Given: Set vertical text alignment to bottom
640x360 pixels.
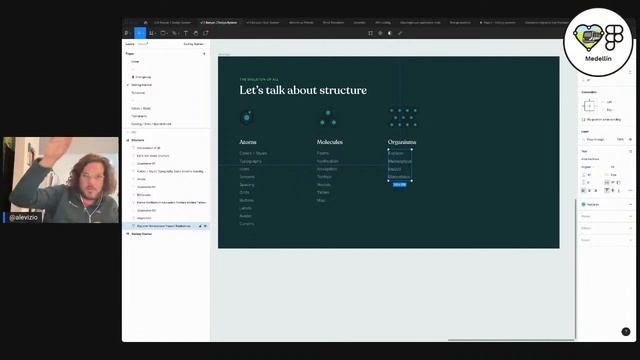Looking at the screenshot, I should pyautogui.click(x=619, y=191).
